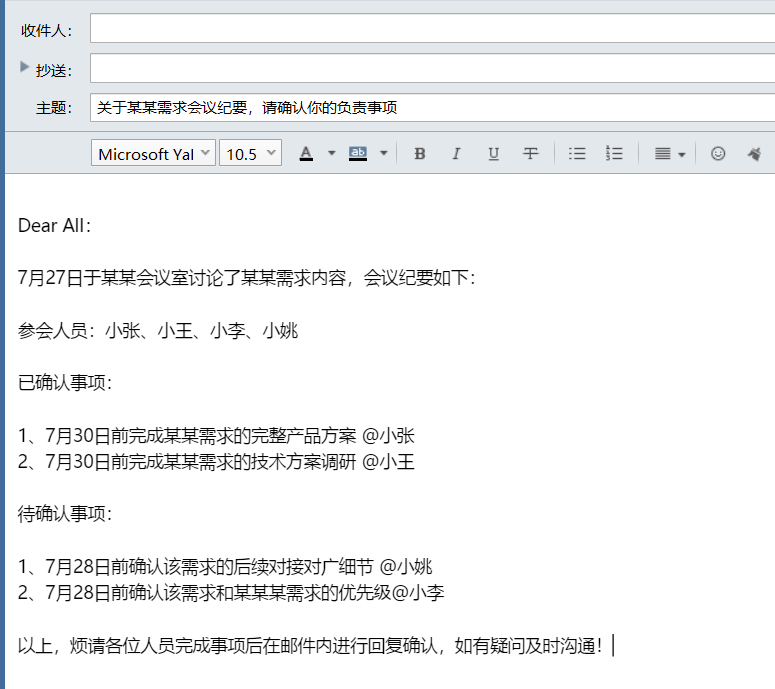Viewport: 775px width, 689px height.
Task: Click the text highlight color icon
Action: pyautogui.click(x=358, y=154)
